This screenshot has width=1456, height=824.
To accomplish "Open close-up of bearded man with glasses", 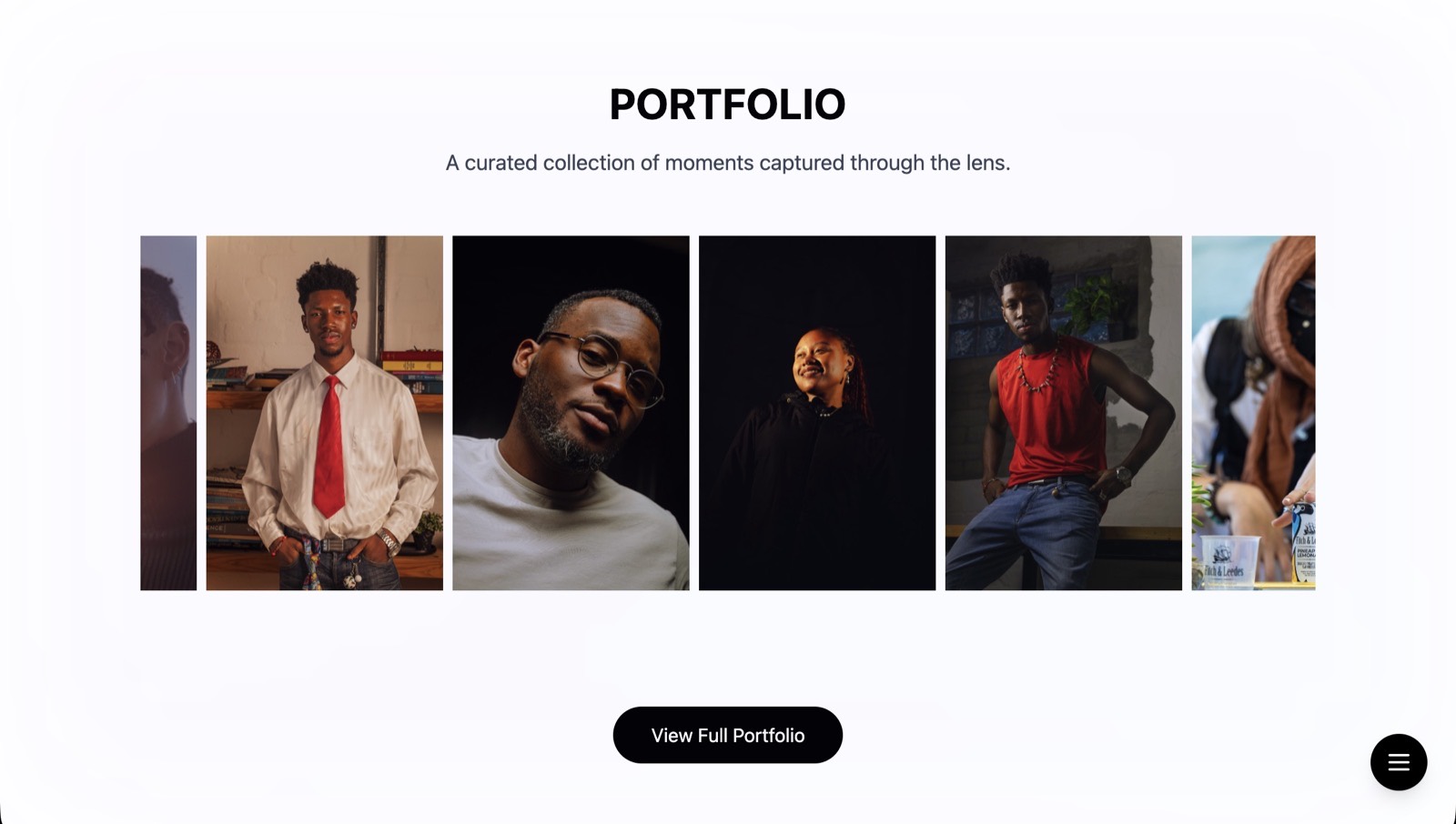I will [x=571, y=413].
